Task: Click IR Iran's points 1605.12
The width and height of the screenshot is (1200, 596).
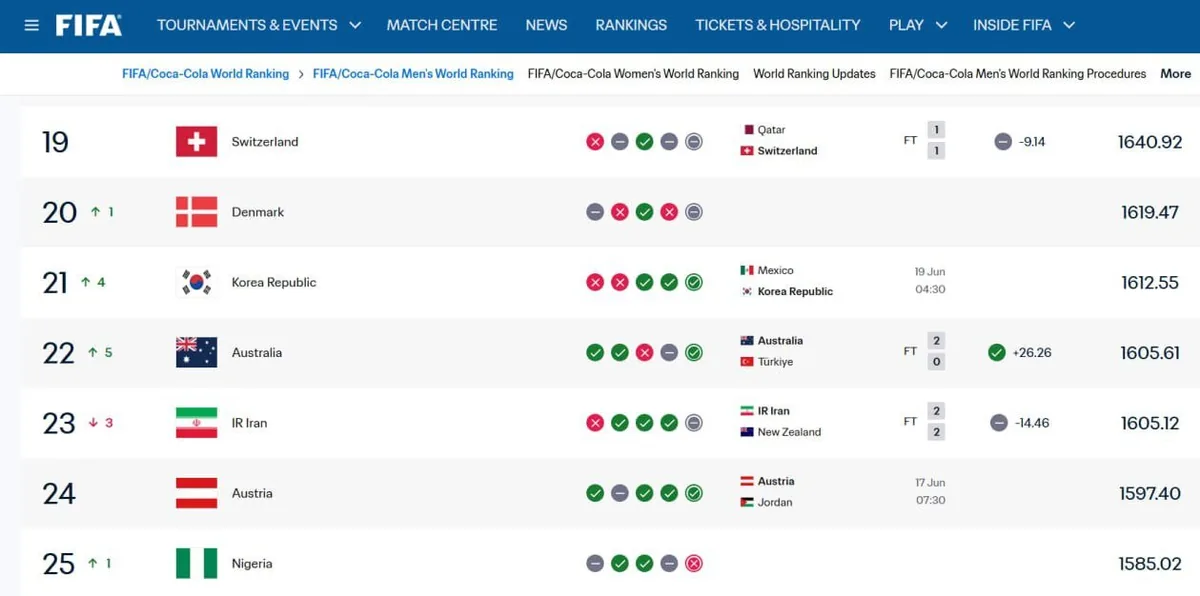Action: pyautogui.click(x=1150, y=423)
